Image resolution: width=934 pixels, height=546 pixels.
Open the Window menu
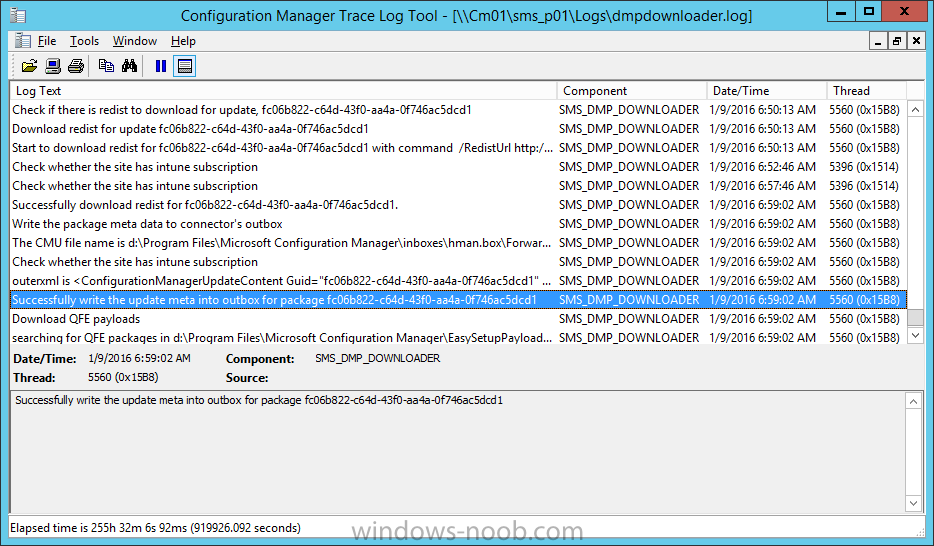[135, 41]
